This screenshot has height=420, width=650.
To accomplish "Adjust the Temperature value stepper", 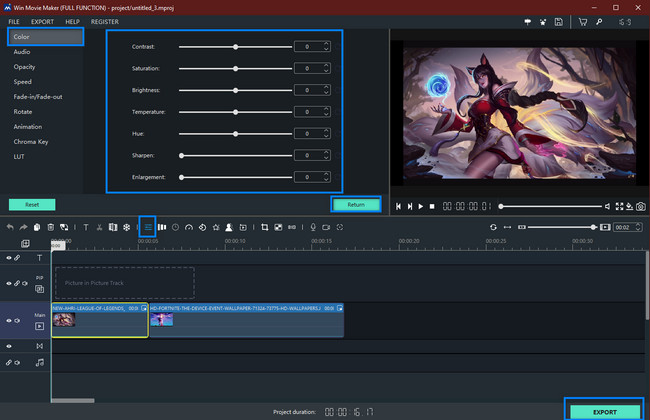I will [326, 112].
